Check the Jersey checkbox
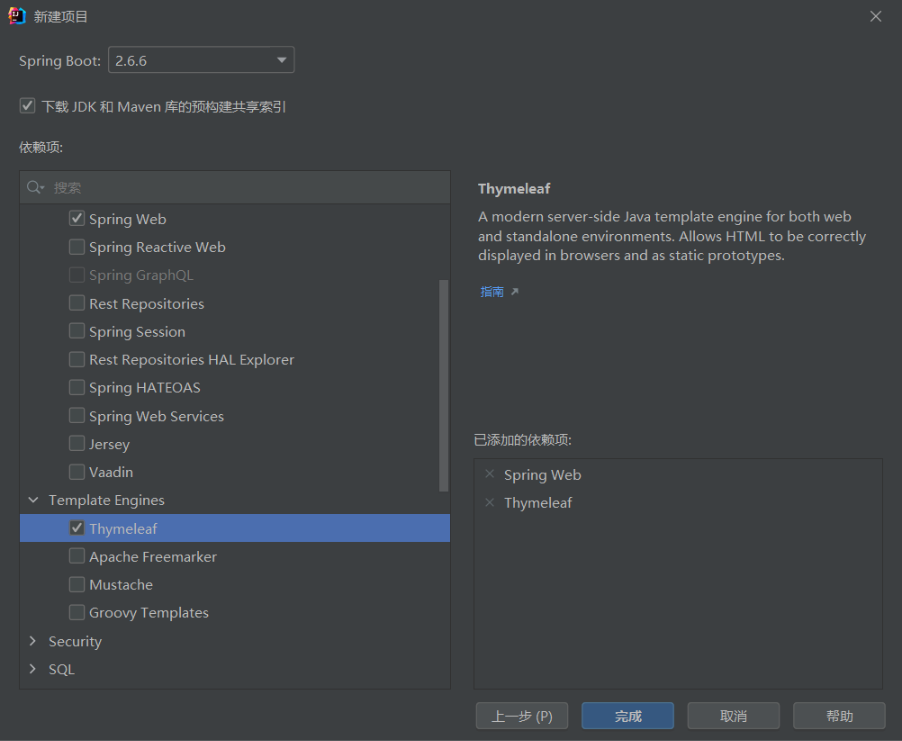The width and height of the screenshot is (902, 741). tap(77, 444)
